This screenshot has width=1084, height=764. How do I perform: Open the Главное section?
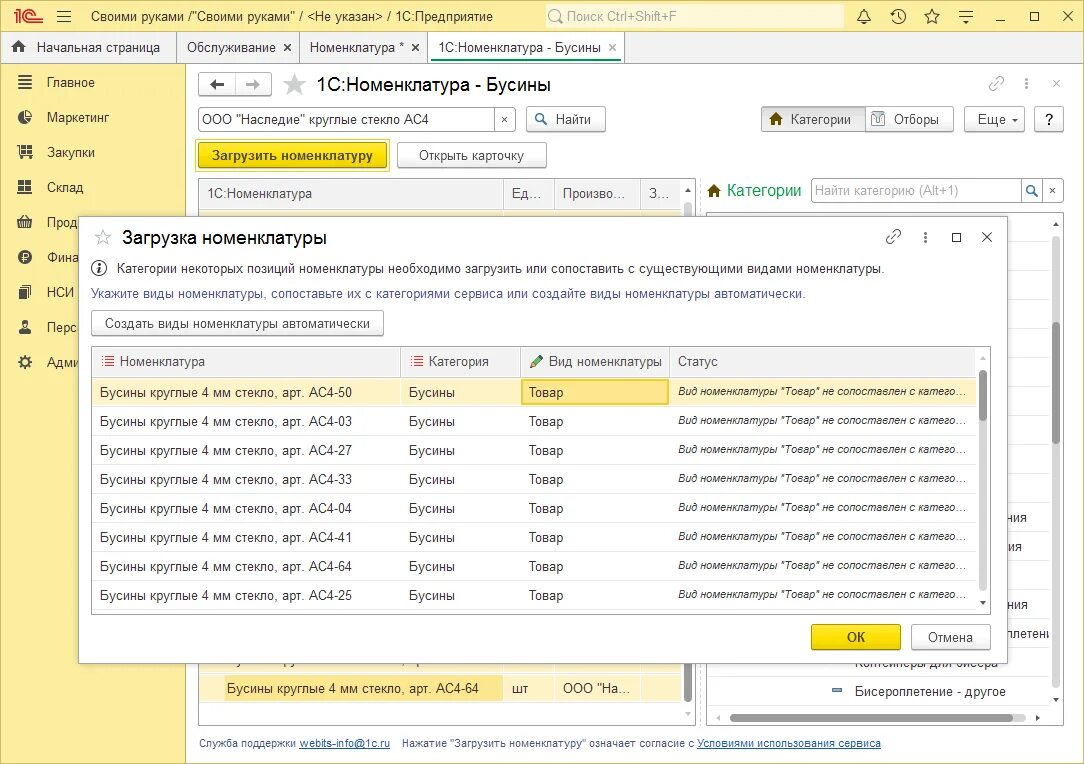tap(71, 82)
